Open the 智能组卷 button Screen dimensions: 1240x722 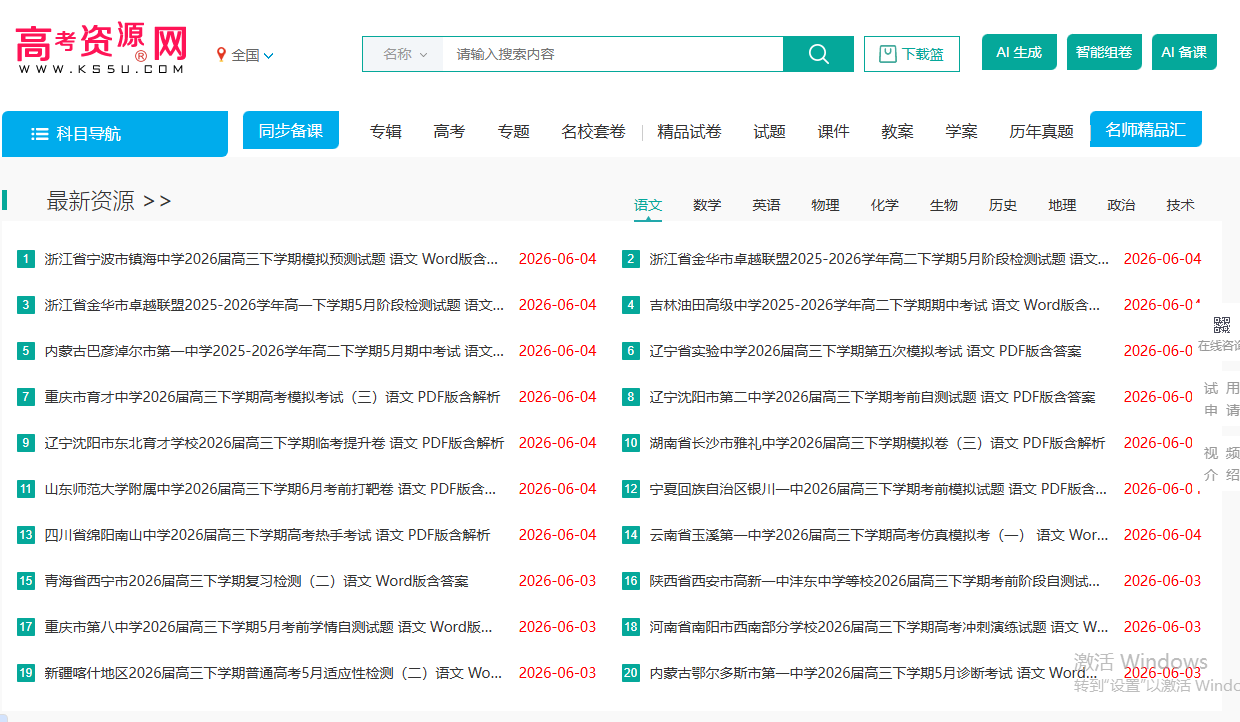coord(1104,52)
